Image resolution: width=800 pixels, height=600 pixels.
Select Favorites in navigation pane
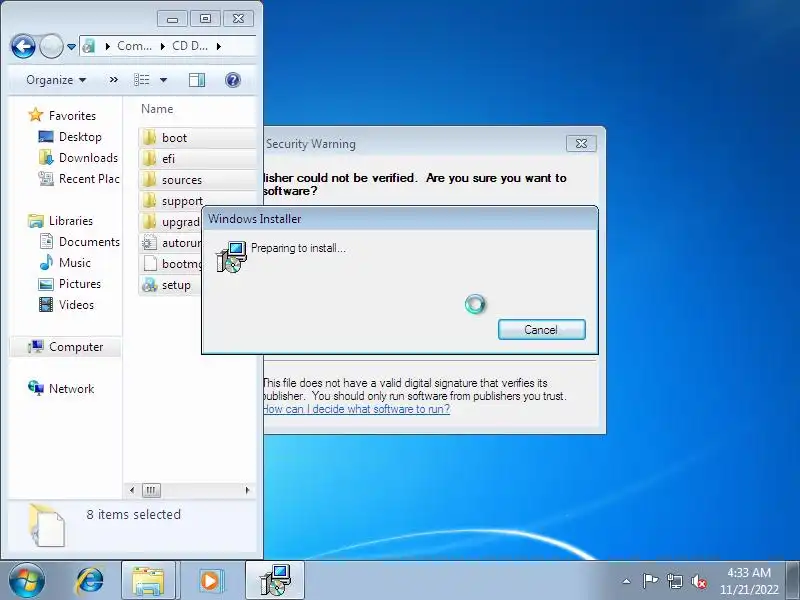62,116
